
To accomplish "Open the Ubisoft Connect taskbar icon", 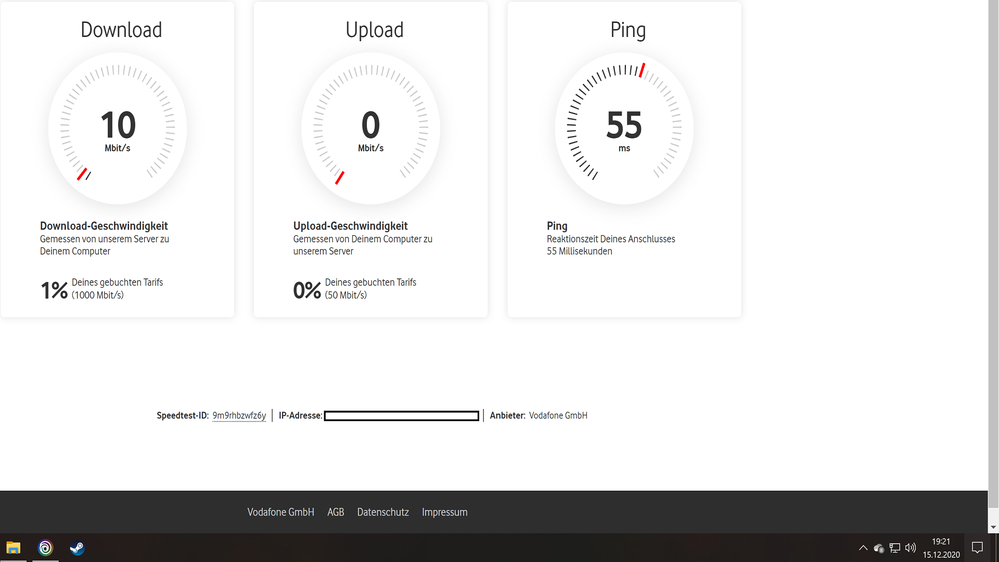I will pos(45,548).
